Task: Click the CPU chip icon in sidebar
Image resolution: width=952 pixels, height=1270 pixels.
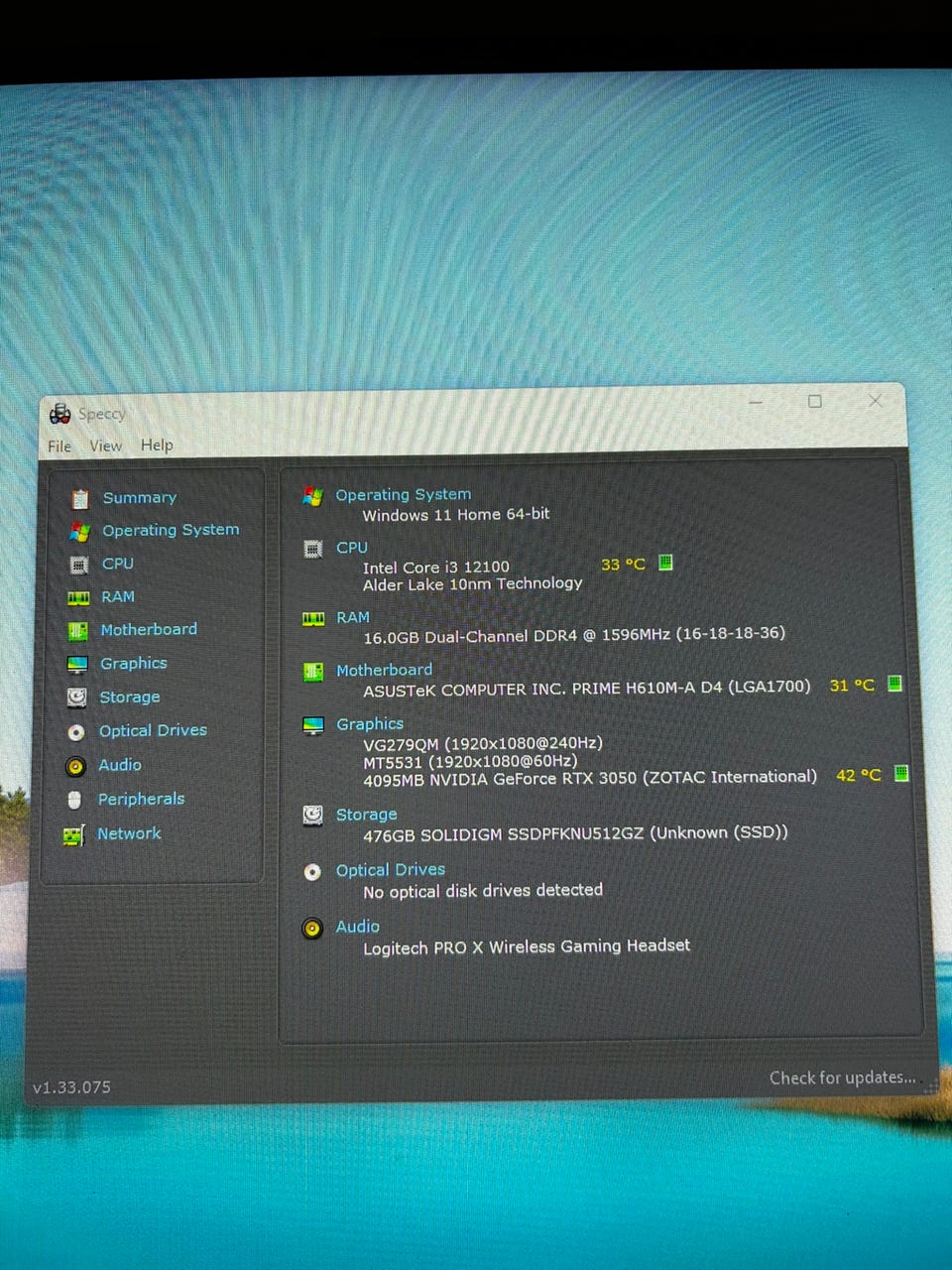Action: 78,565
